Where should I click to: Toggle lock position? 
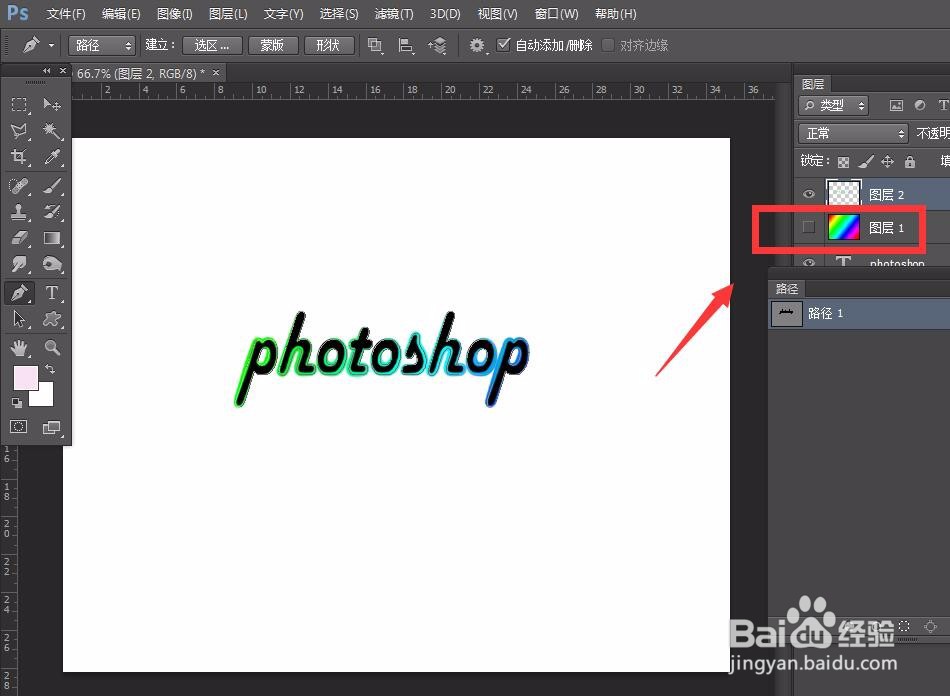[x=888, y=161]
